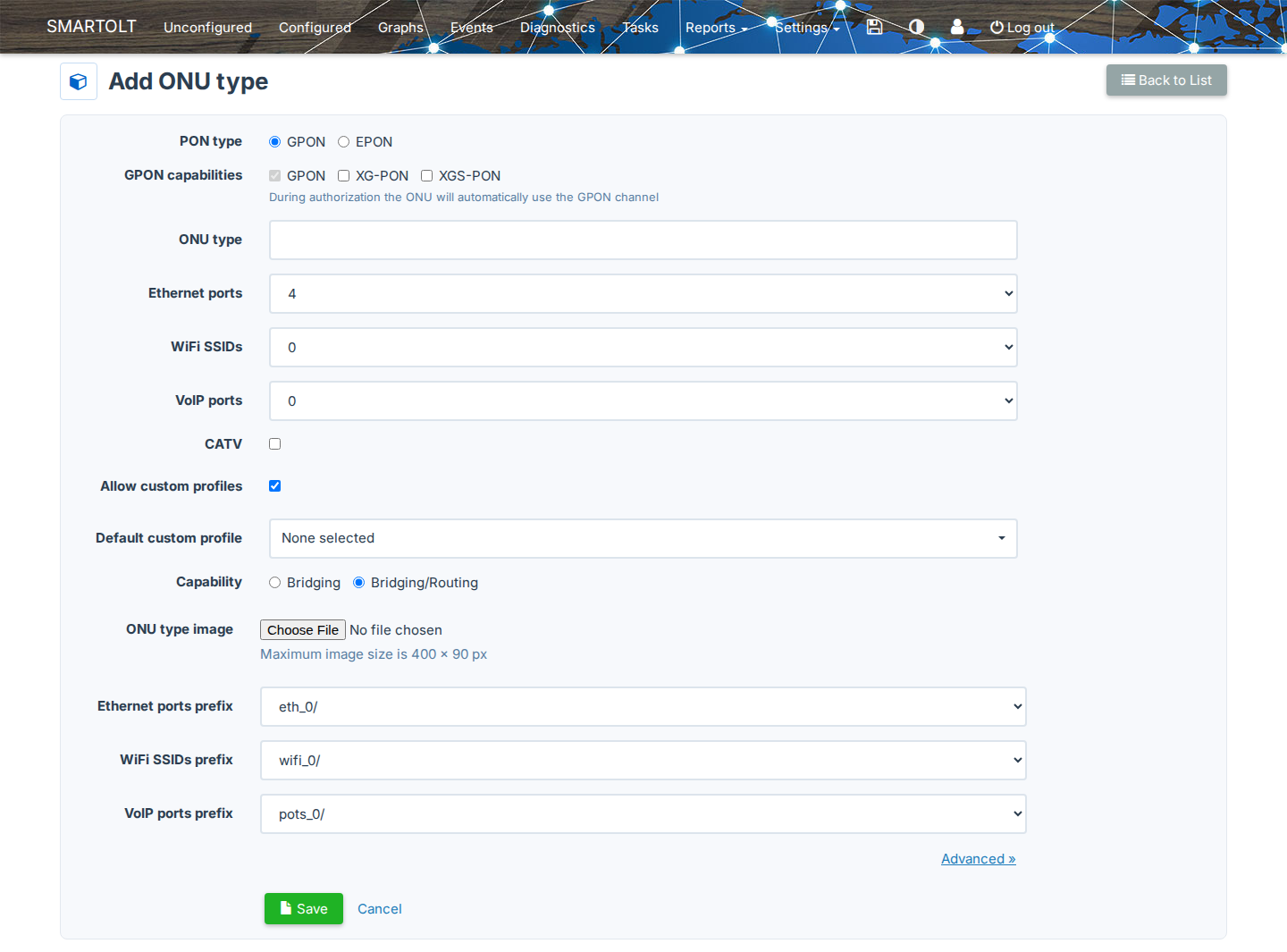Screen dimensions: 1287x952
Task: Click the Choose File button
Action: click(303, 630)
